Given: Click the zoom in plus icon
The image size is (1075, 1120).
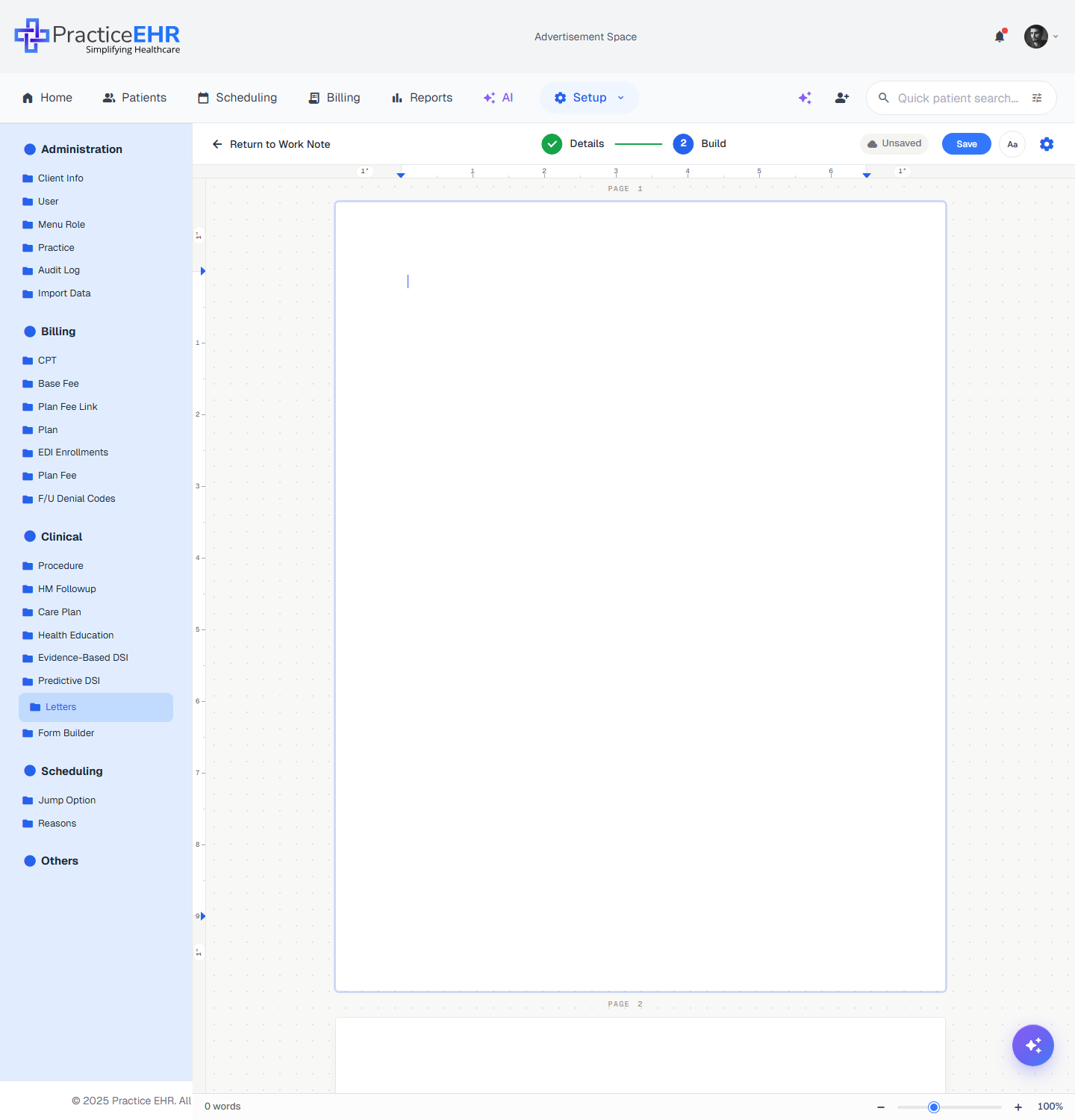Looking at the screenshot, I should tap(1018, 1107).
